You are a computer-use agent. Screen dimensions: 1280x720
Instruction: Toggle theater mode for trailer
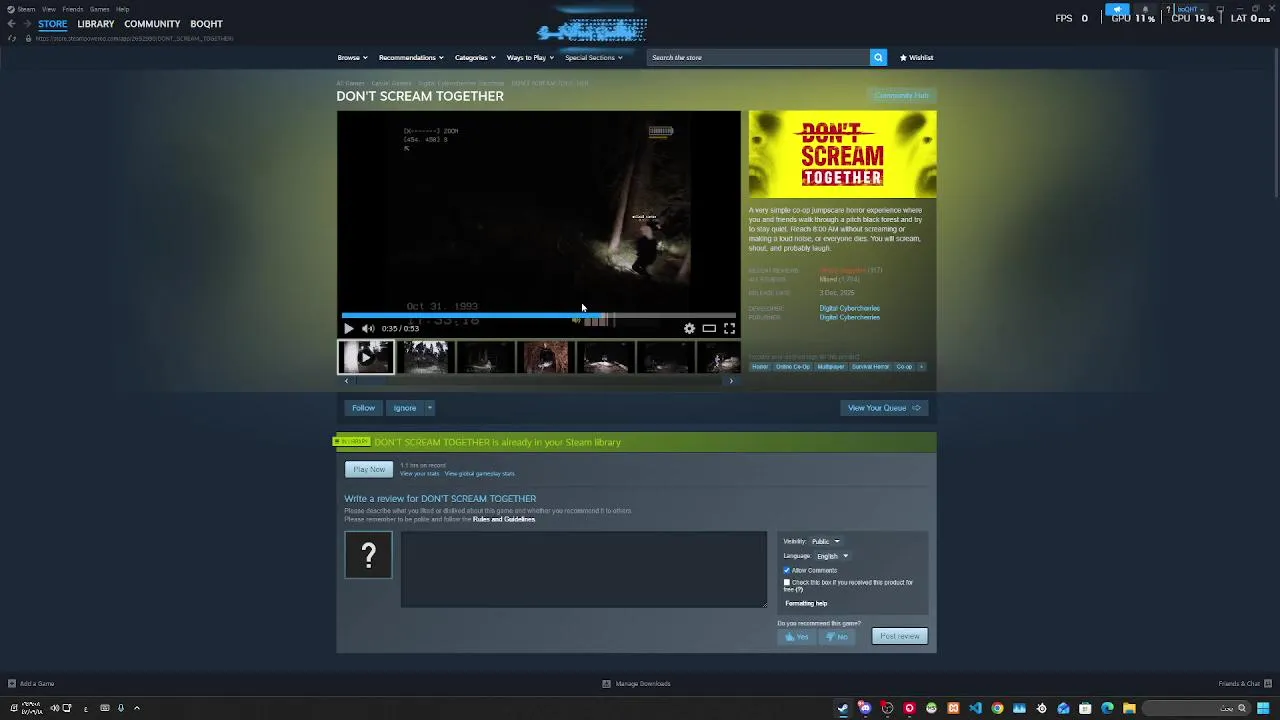tap(709, 328)
